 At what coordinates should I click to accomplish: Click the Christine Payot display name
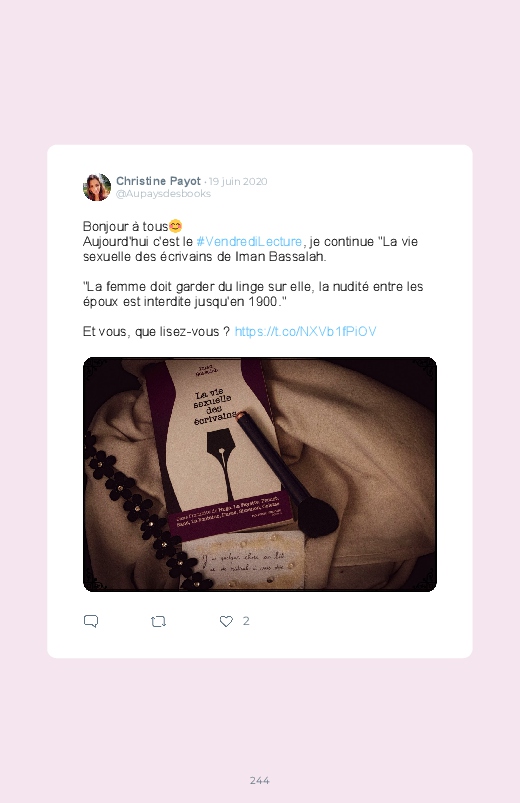[158, 181]
